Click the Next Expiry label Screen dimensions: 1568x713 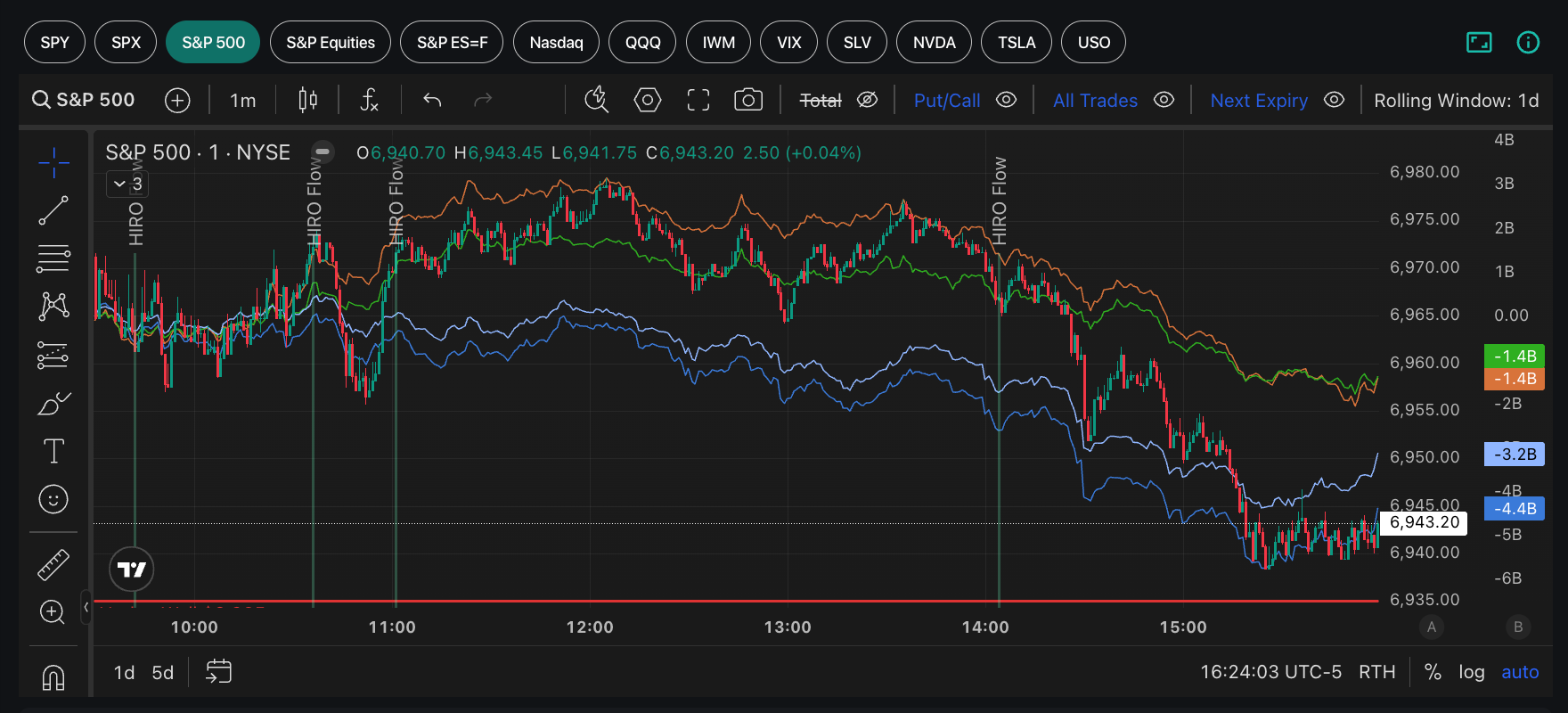(1259, 101)
